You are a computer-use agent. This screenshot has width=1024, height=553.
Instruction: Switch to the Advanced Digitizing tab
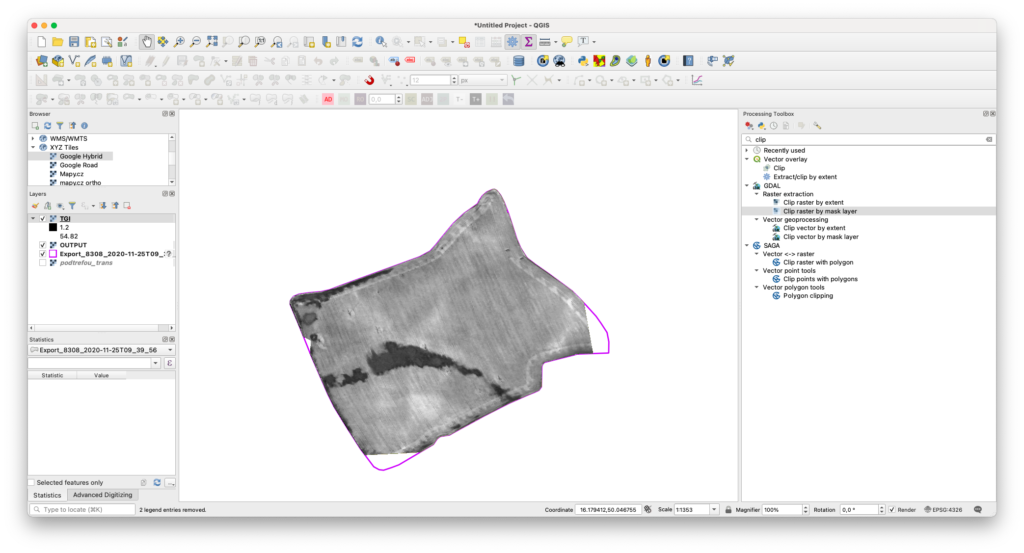point(104,495)
